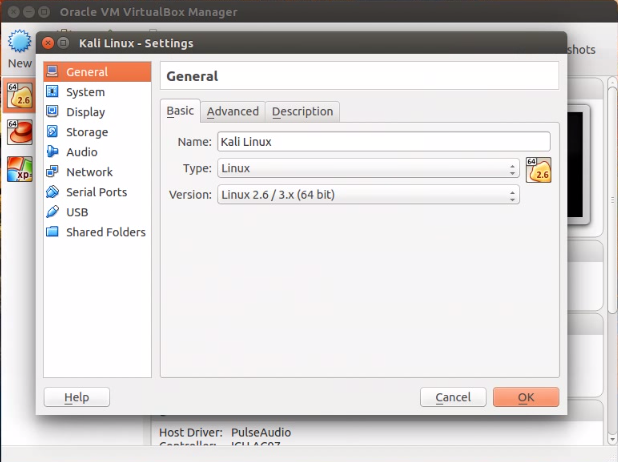Switch to the Advanced tab
Viewport: 618px width, 462px height.
coord(233,112)
